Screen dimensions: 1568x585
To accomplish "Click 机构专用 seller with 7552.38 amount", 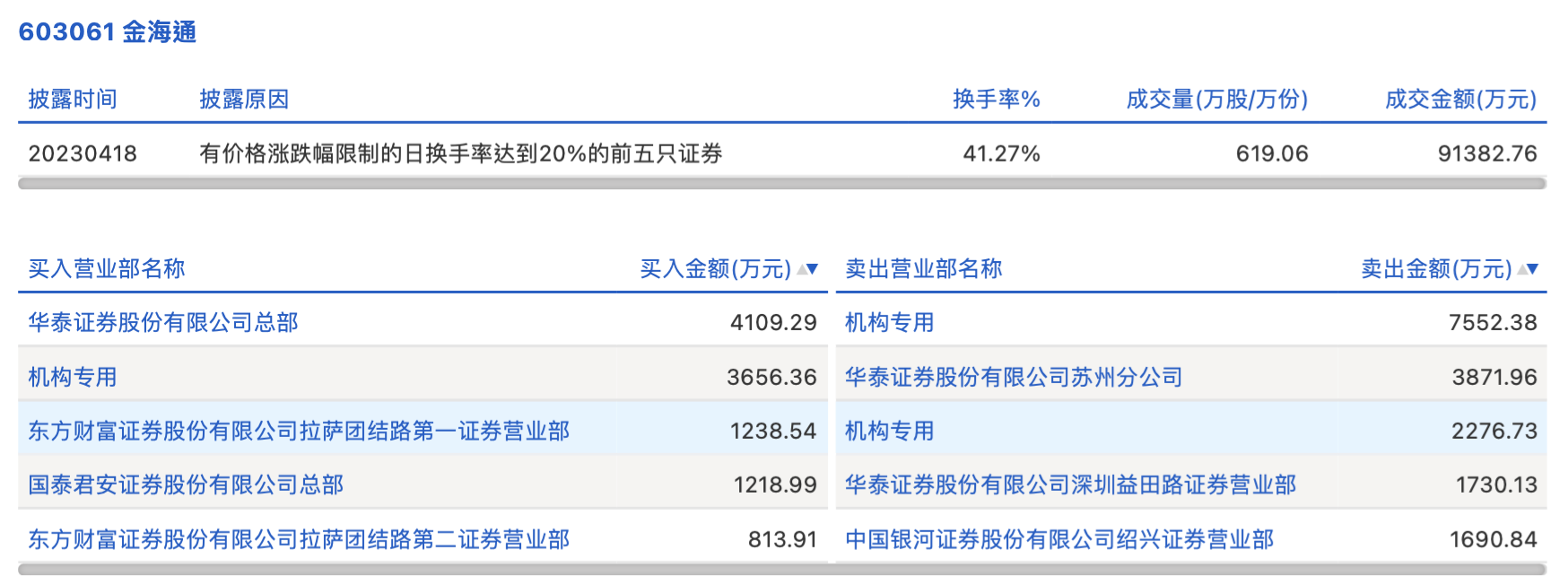I will (890, 323).
